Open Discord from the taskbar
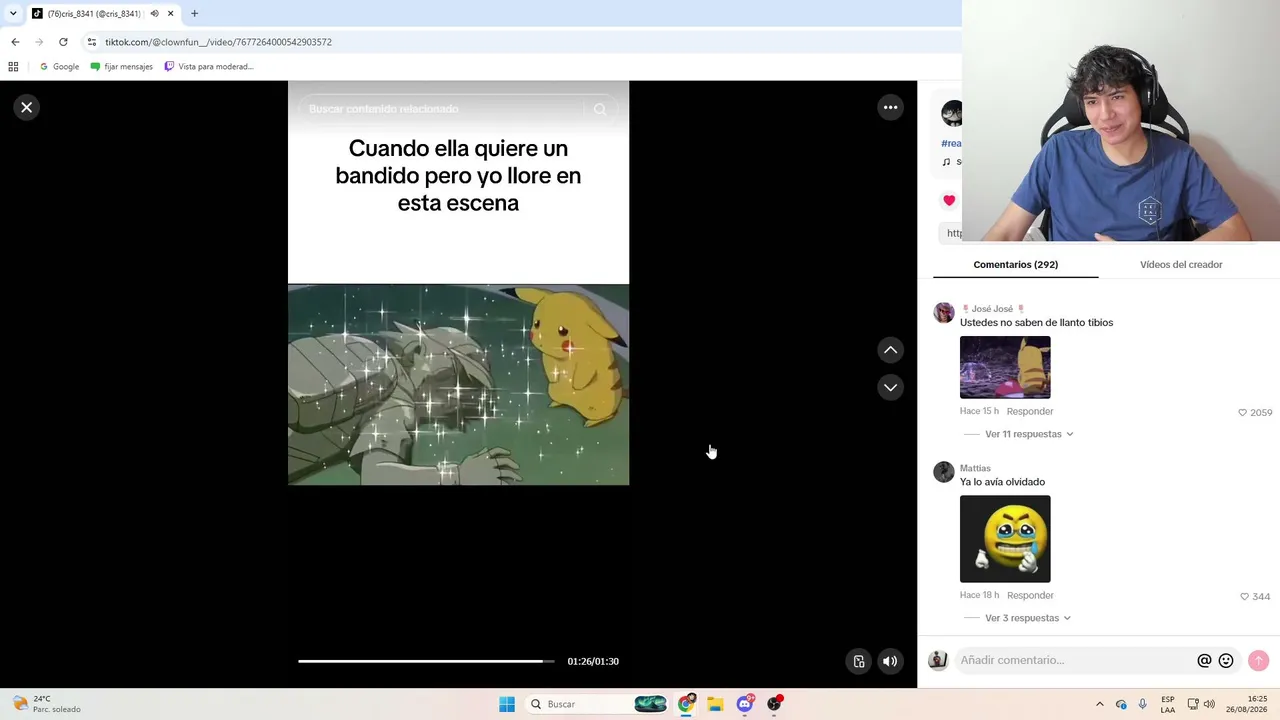Image resolution: width=1280 pixels, height=720 pixels. pos(745,704)
